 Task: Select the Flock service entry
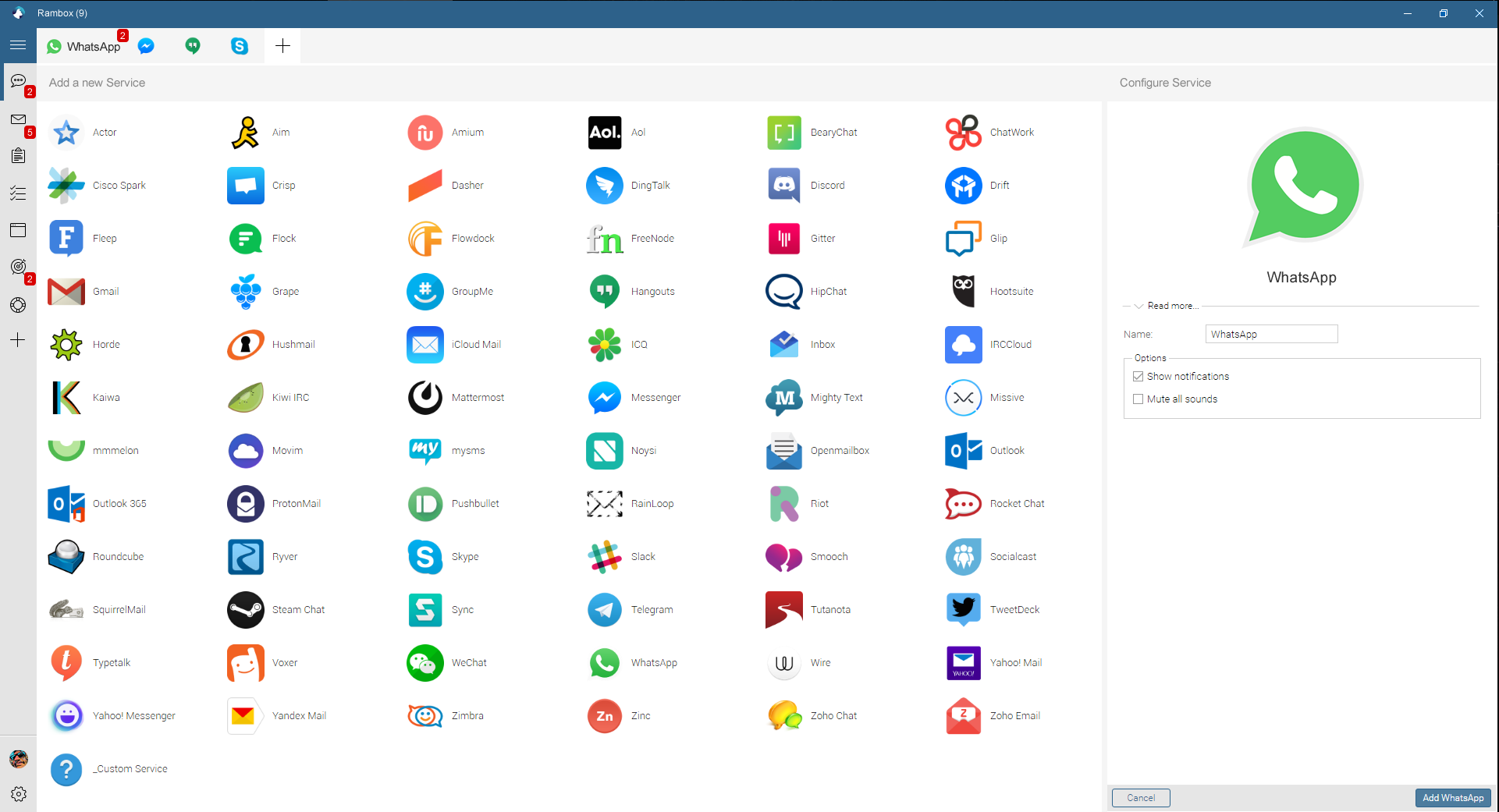click(x=262, y=239)
